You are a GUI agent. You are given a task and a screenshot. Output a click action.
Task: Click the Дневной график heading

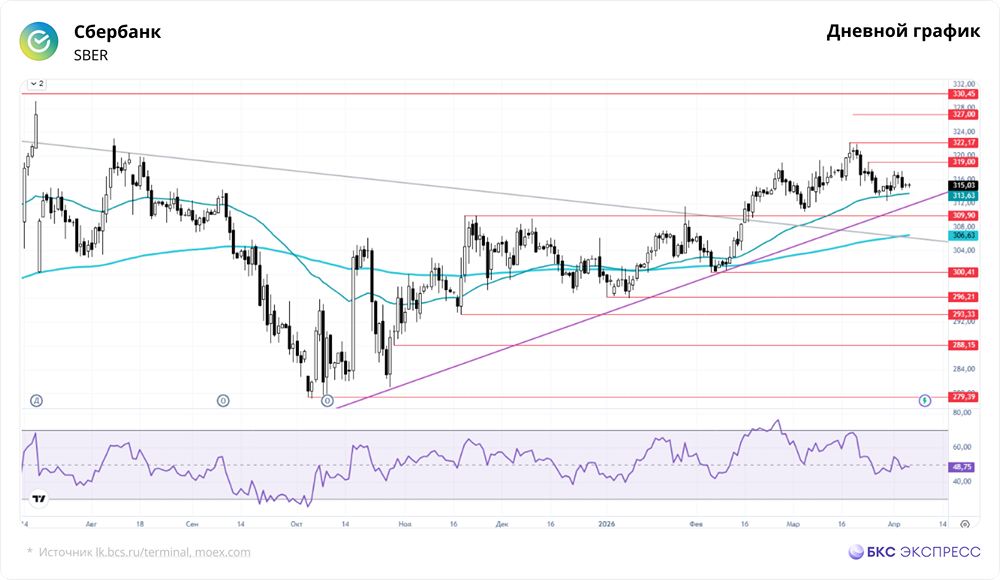click(x=903, y=31)
